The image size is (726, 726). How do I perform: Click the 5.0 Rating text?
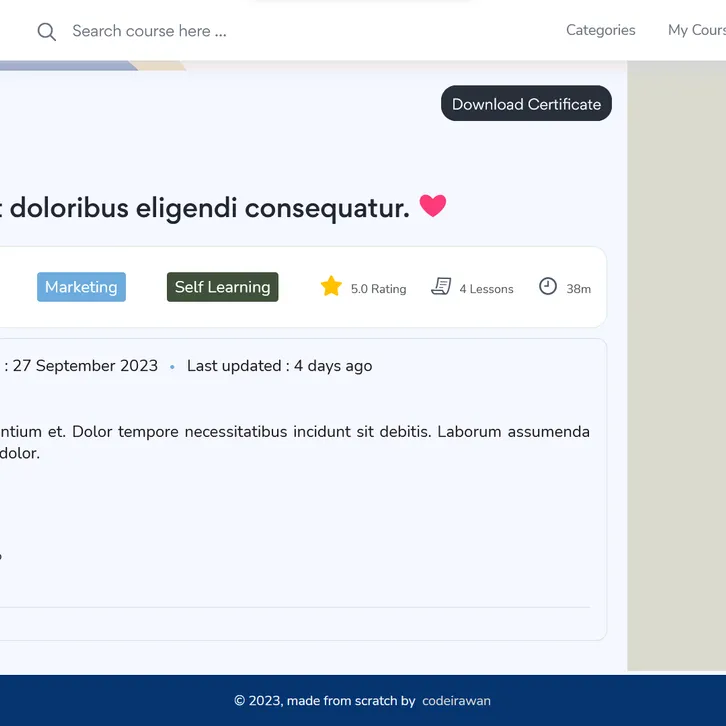[378, 289]
